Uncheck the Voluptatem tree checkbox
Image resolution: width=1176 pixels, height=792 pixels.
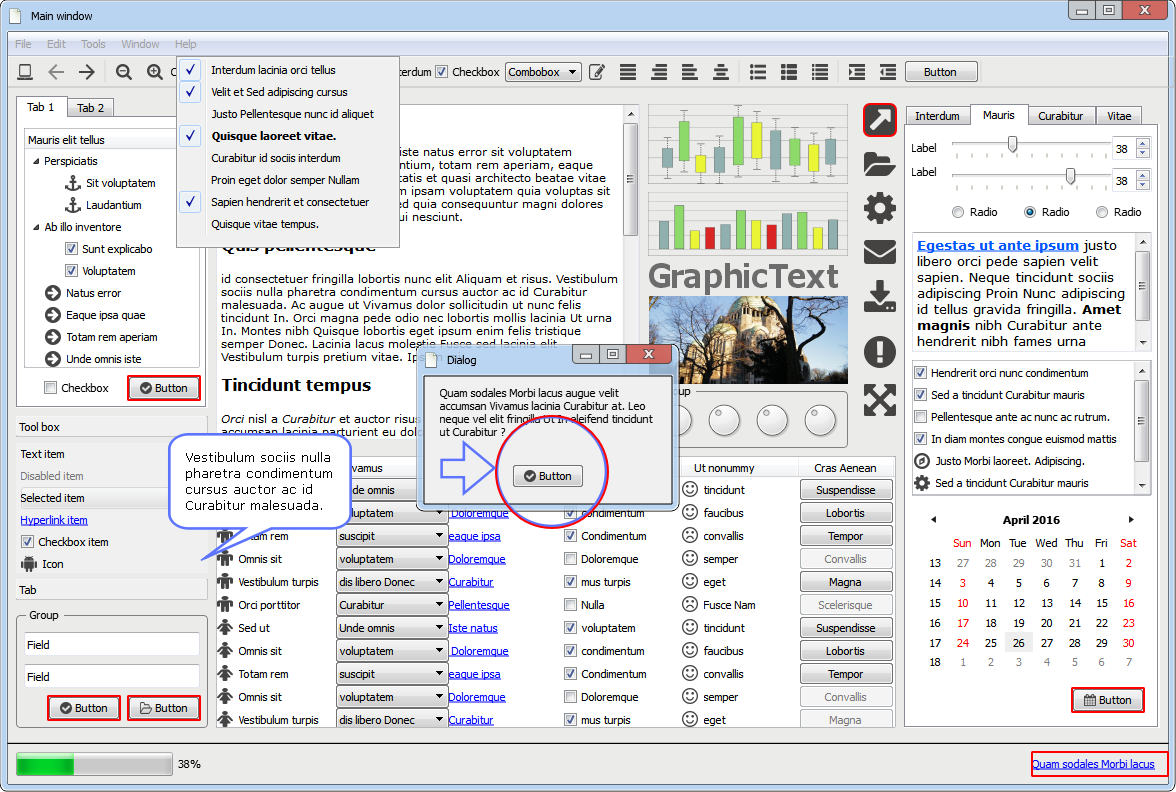coord(71,271)
